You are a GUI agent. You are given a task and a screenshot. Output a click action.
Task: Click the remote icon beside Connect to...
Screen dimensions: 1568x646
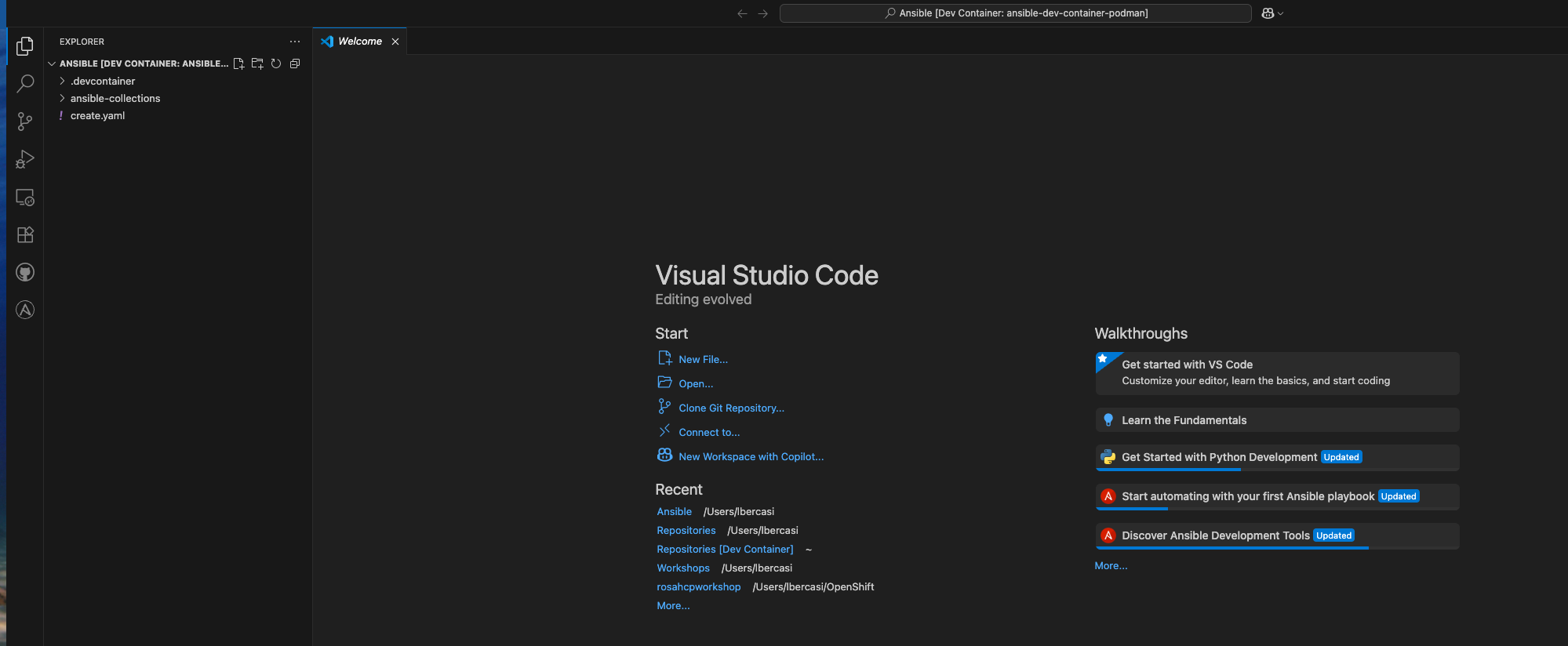point(664,430)
